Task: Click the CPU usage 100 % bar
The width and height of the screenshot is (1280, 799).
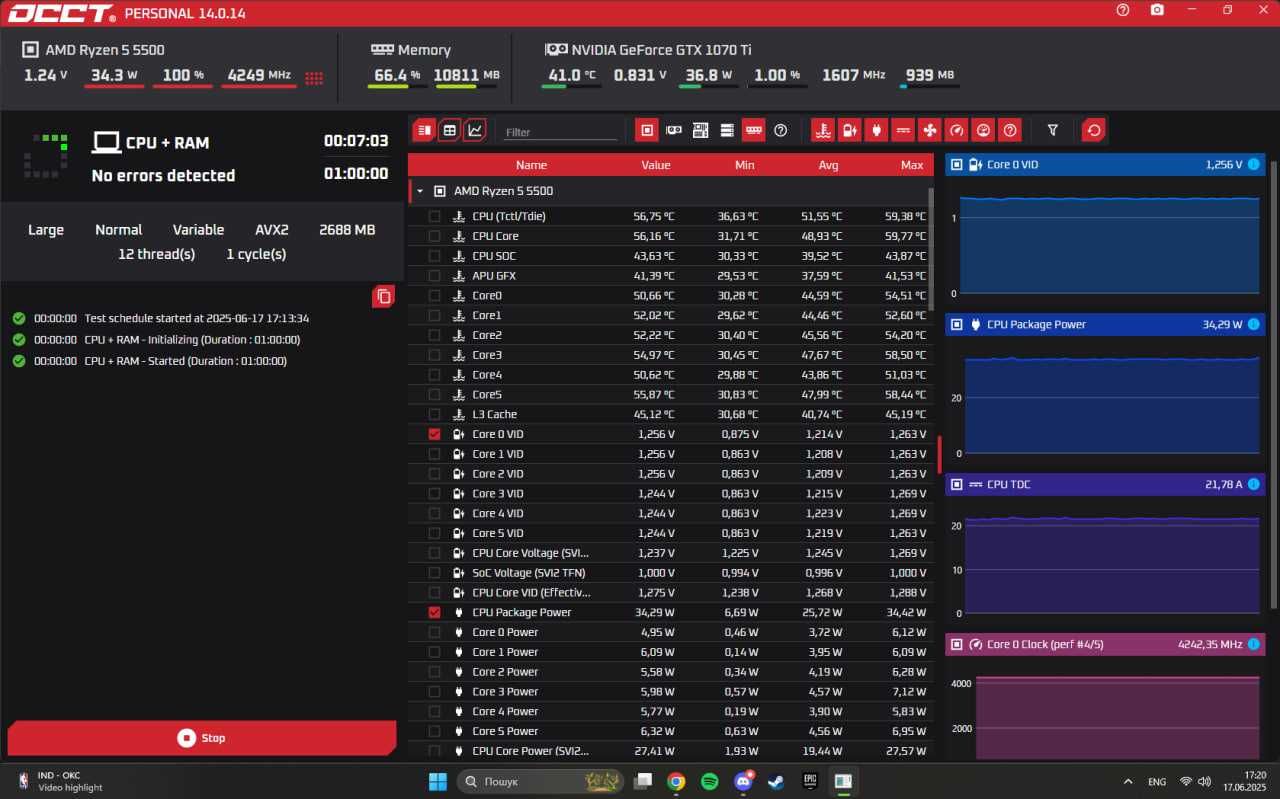Action: pyautogui.click(x=183, y=86)
